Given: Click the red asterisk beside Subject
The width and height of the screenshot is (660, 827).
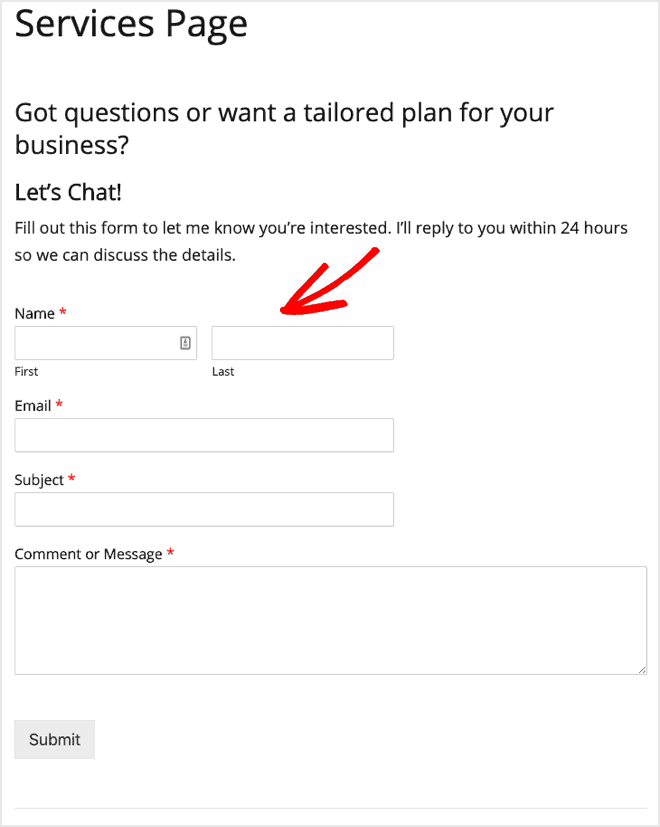Looking at the screenshot, I should (72, 479).
